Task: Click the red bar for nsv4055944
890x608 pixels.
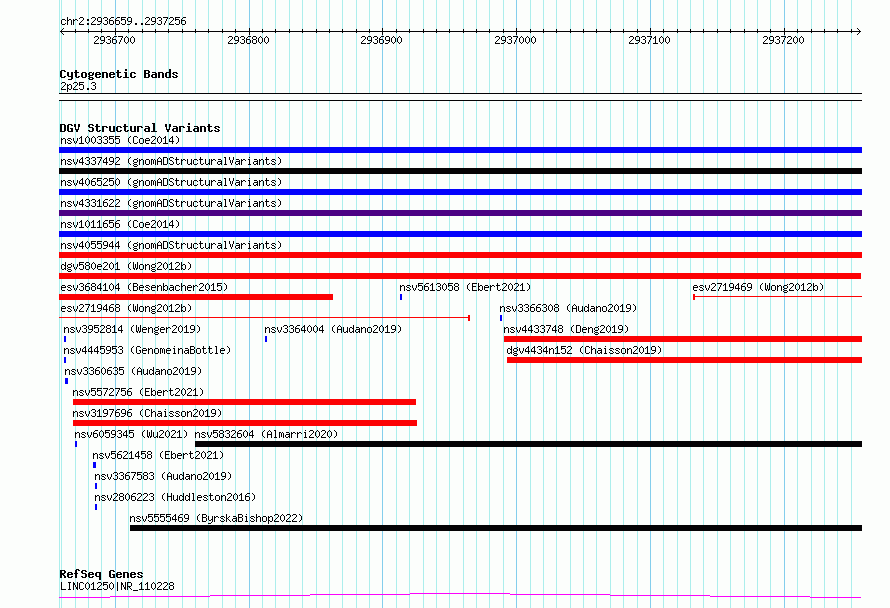Action: [x=460, y=255]
